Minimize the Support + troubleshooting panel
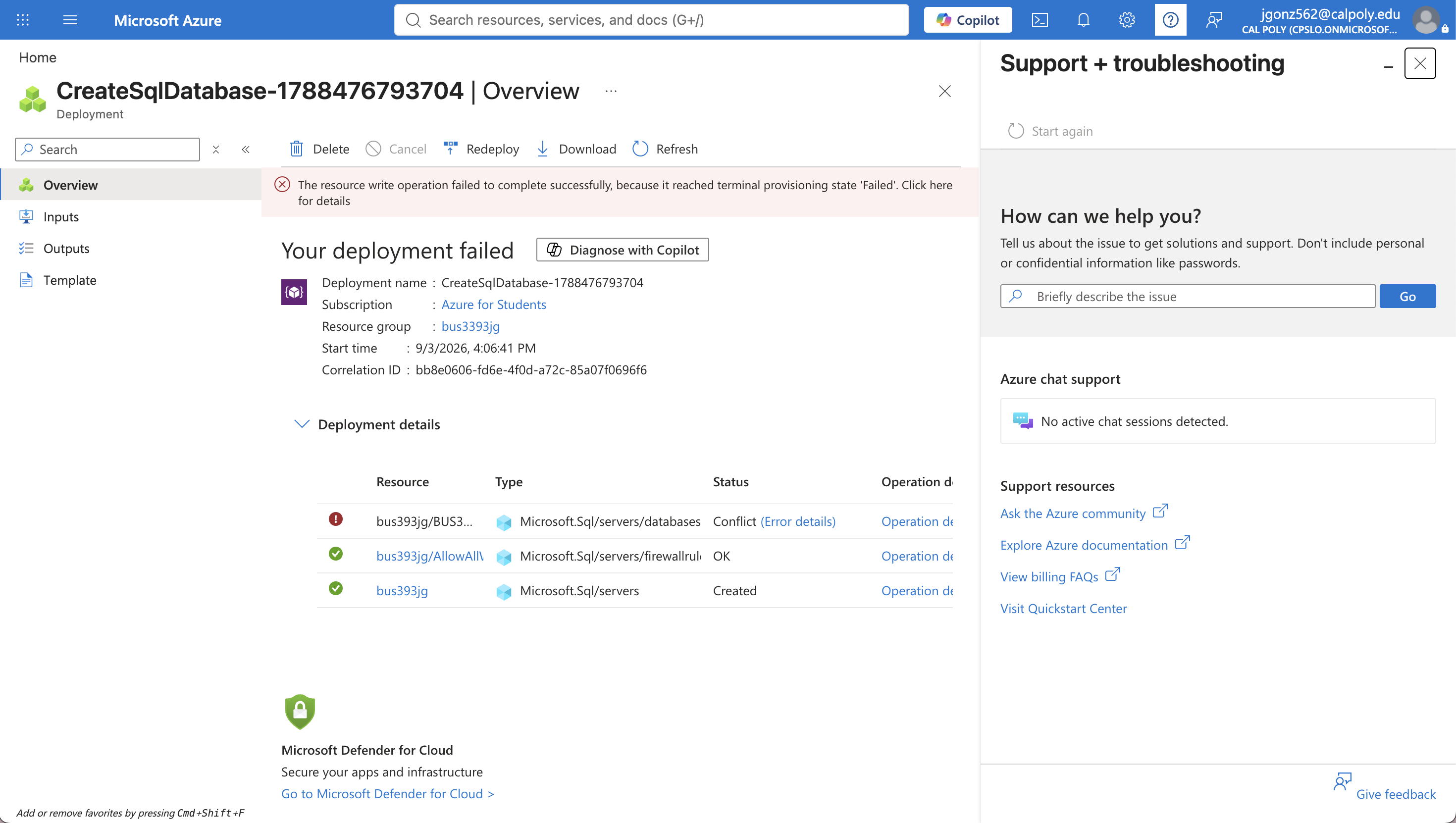Screen dimensions: 1456x823 click(x=1388, y=67)
